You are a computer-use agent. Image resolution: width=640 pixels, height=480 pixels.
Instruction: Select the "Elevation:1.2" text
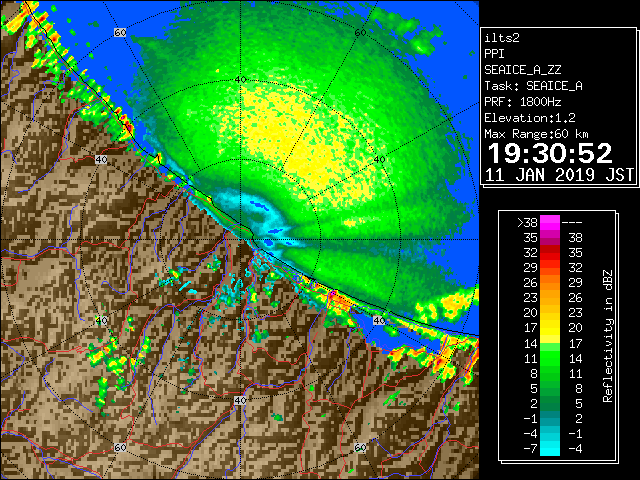tap(529, 118)
